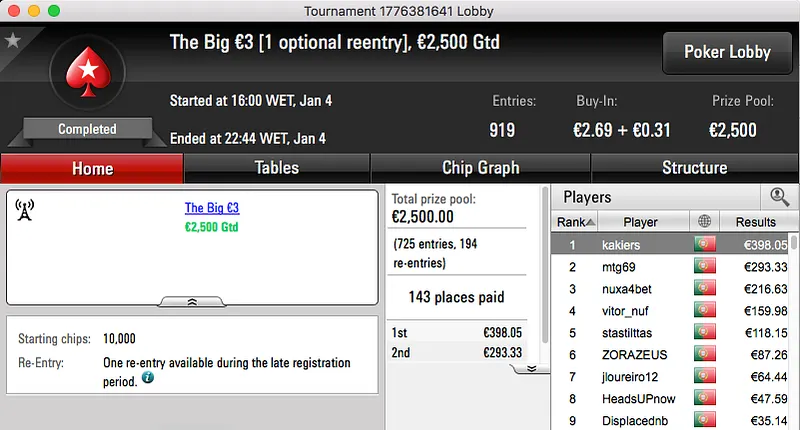Go to the Structure tab

point(694,168)
